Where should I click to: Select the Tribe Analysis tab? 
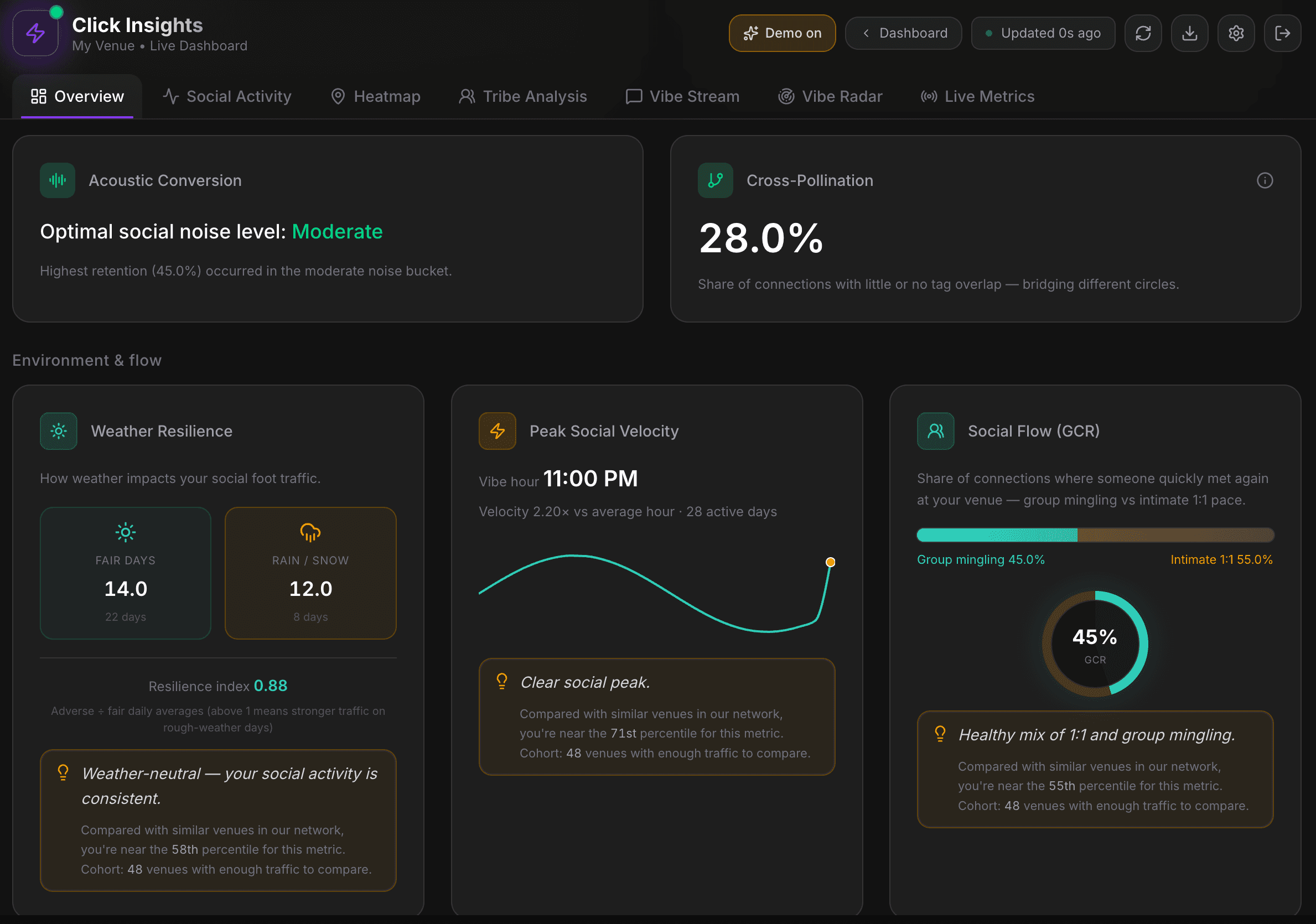point(523,96)
